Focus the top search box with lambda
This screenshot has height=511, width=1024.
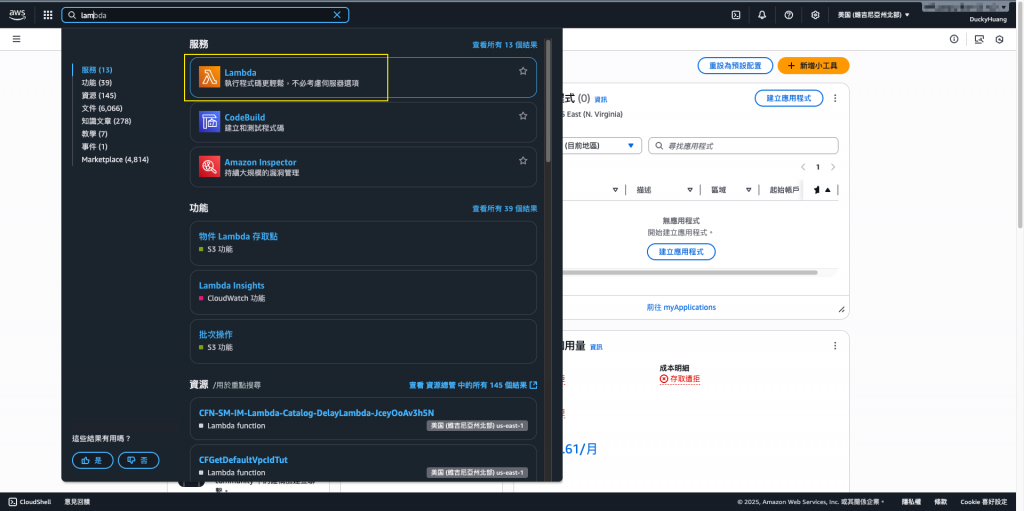click(x=205, y=15)
